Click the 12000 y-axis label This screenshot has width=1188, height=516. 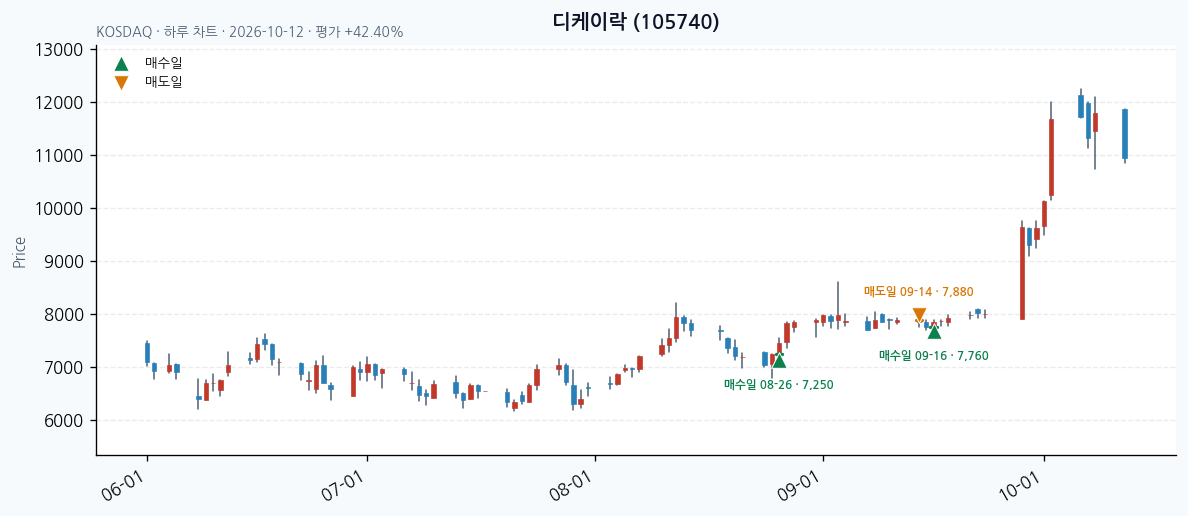pyautogui.click(x=59, y=103)
